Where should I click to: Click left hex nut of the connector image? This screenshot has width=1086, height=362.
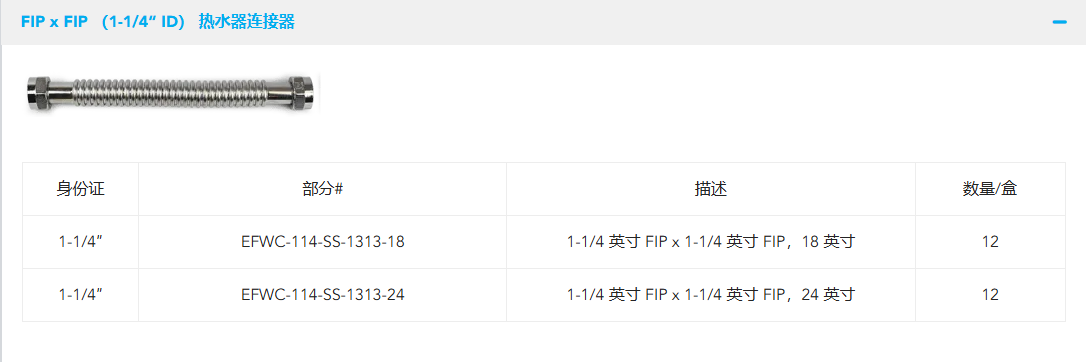(40, 91)
